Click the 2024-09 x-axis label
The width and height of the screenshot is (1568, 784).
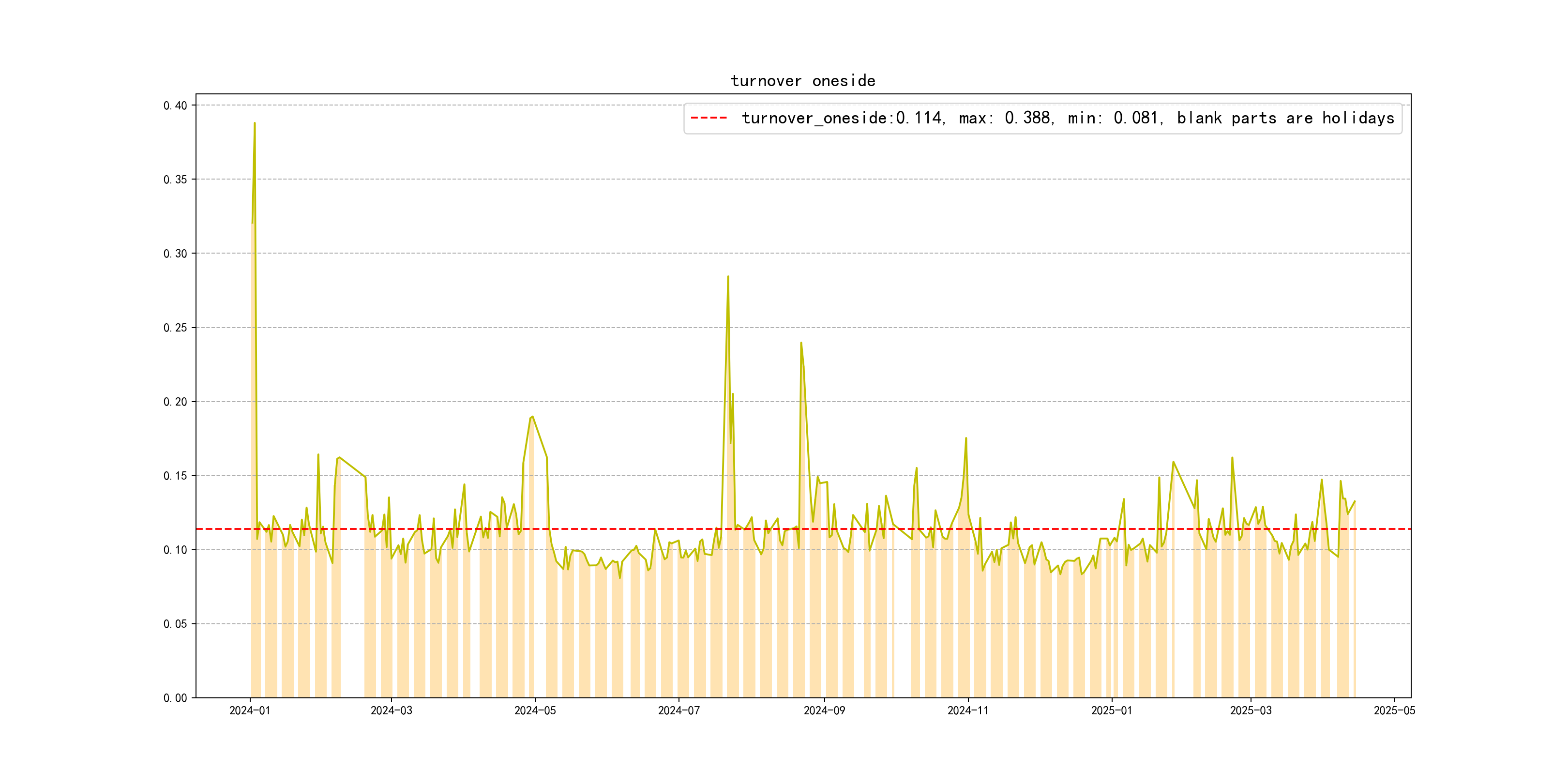(x=824, y=710)
